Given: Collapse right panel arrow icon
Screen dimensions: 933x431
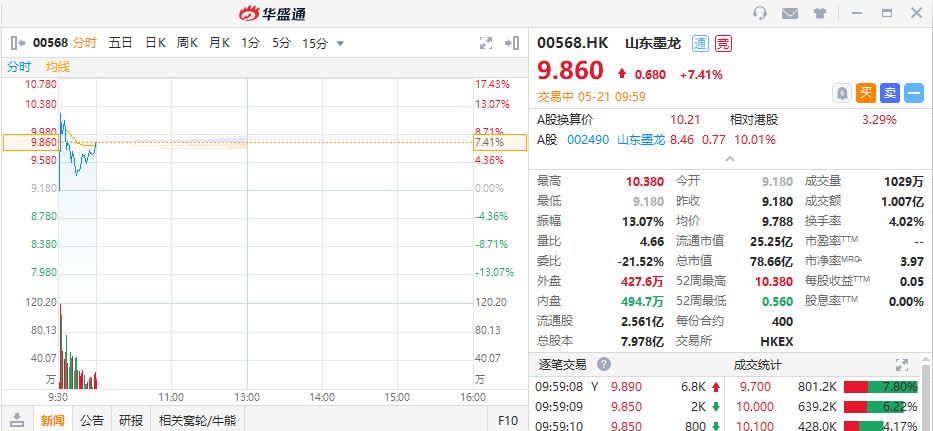Looking at the screenshot, I should [512, 43].
